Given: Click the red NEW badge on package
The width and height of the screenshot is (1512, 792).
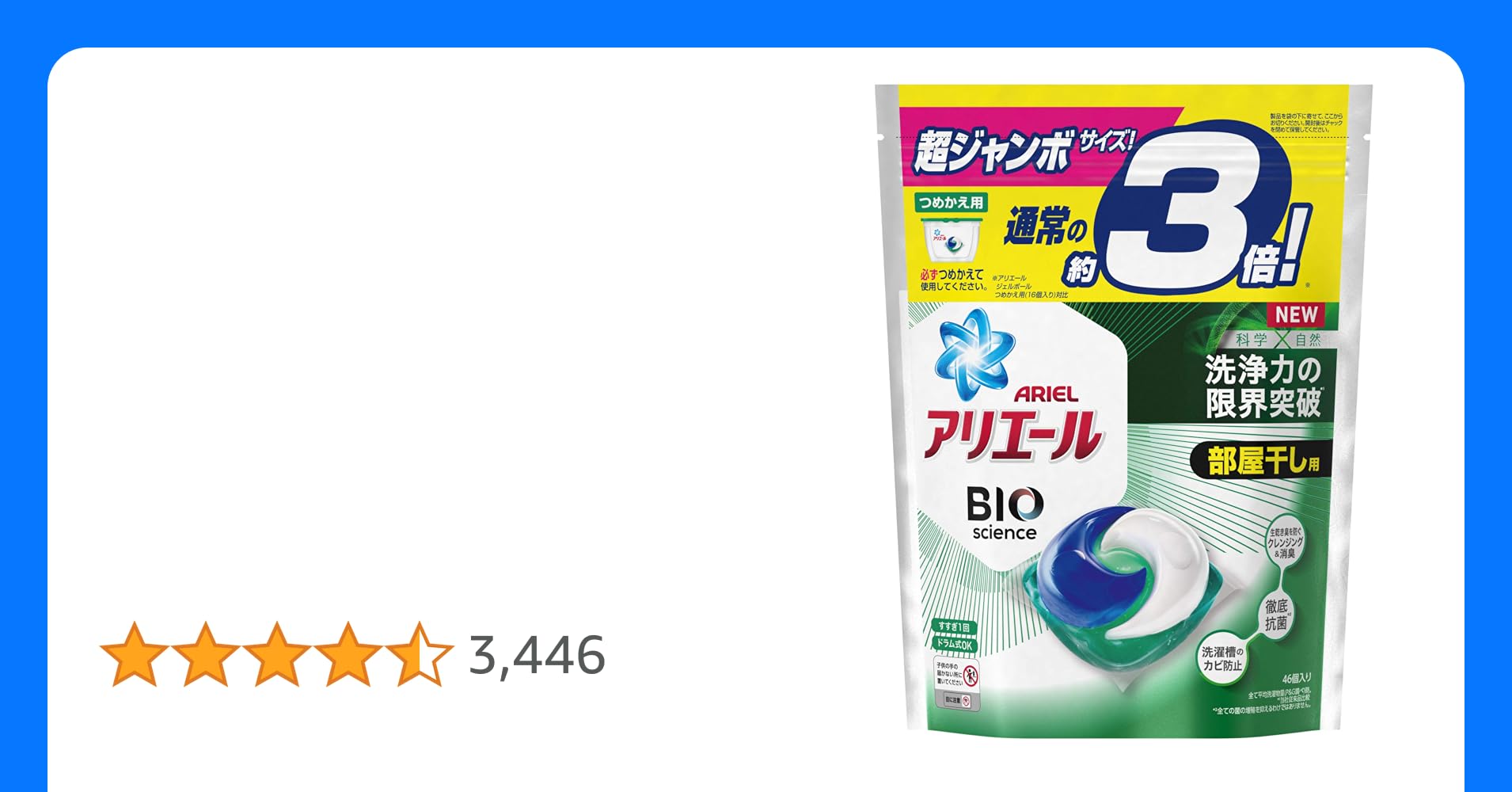Looking at the screenshot, I should pyautogui.click(x=1296, y=315).
